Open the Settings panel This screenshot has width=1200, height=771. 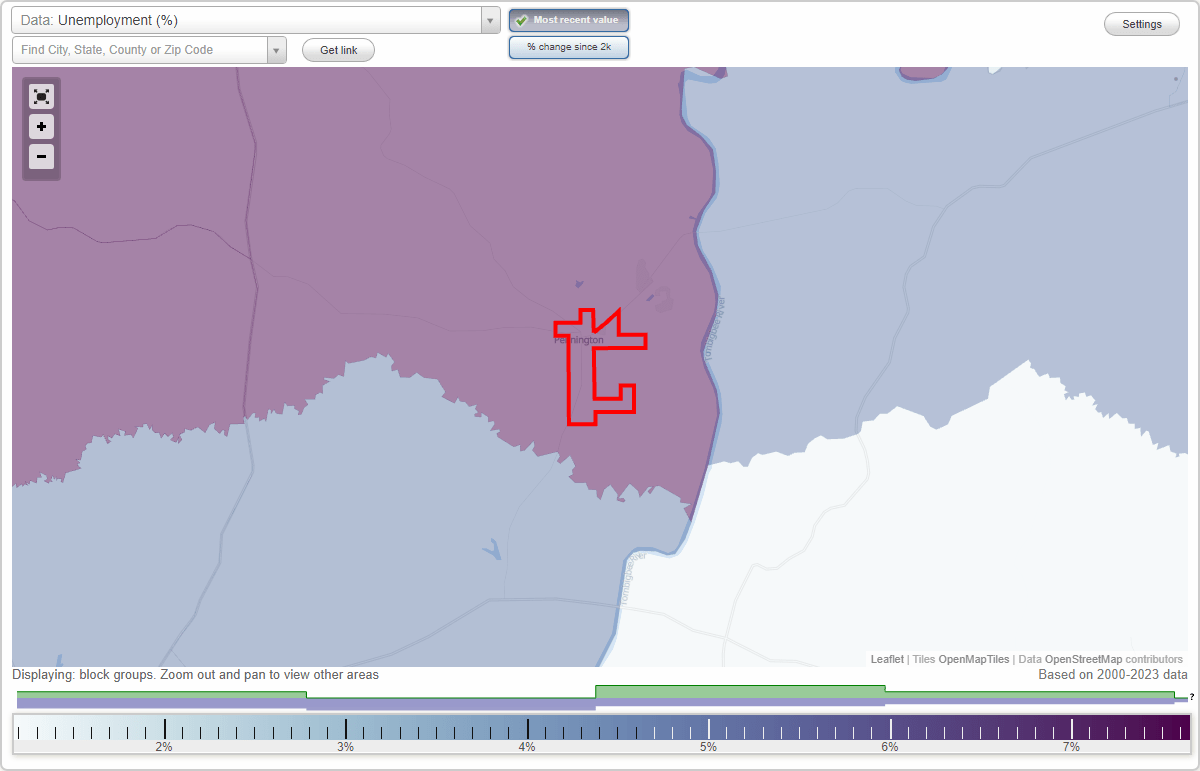1141,23
